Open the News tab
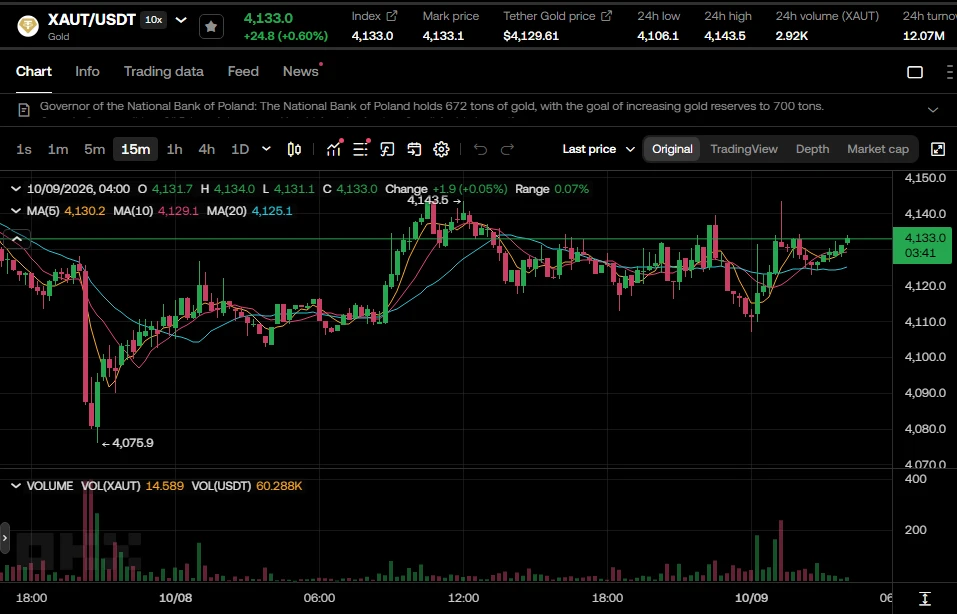 [x=300, y=71]
